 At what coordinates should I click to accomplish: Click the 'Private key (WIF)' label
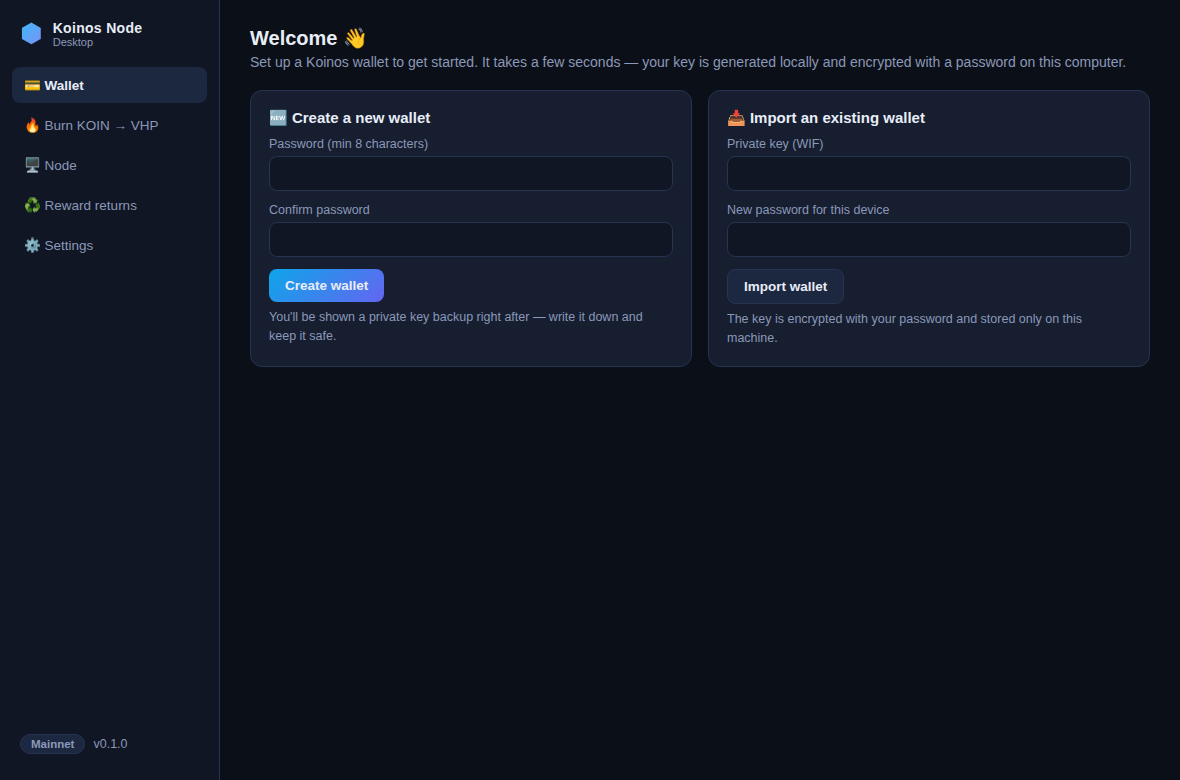(774, 144)
